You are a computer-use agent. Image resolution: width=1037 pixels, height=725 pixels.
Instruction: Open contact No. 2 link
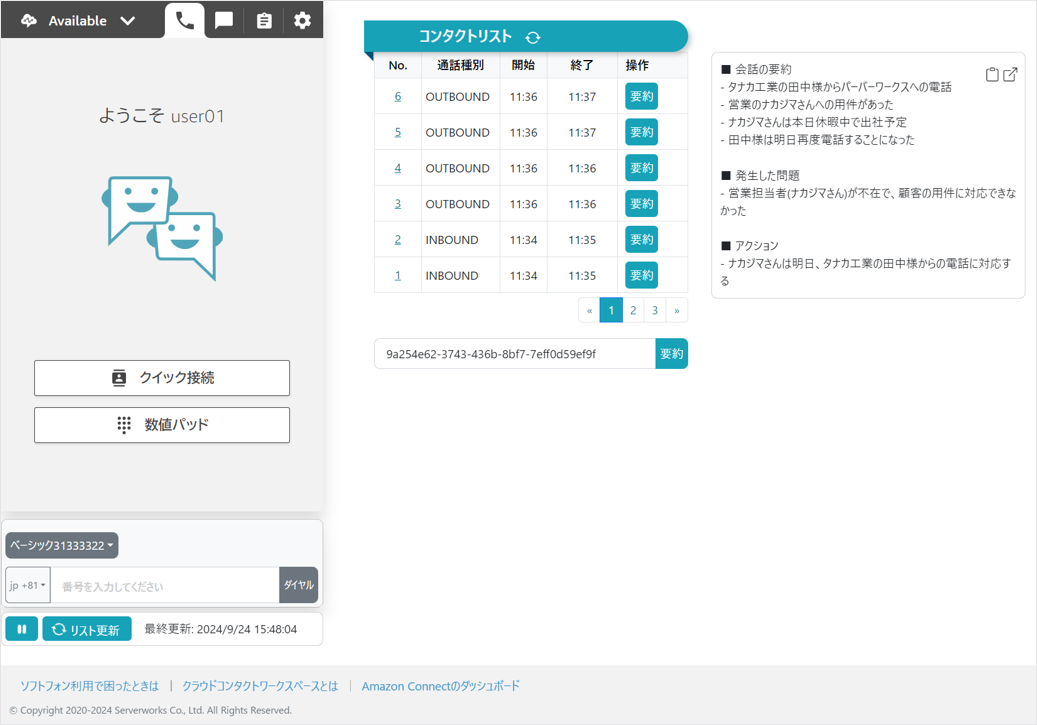397,239
